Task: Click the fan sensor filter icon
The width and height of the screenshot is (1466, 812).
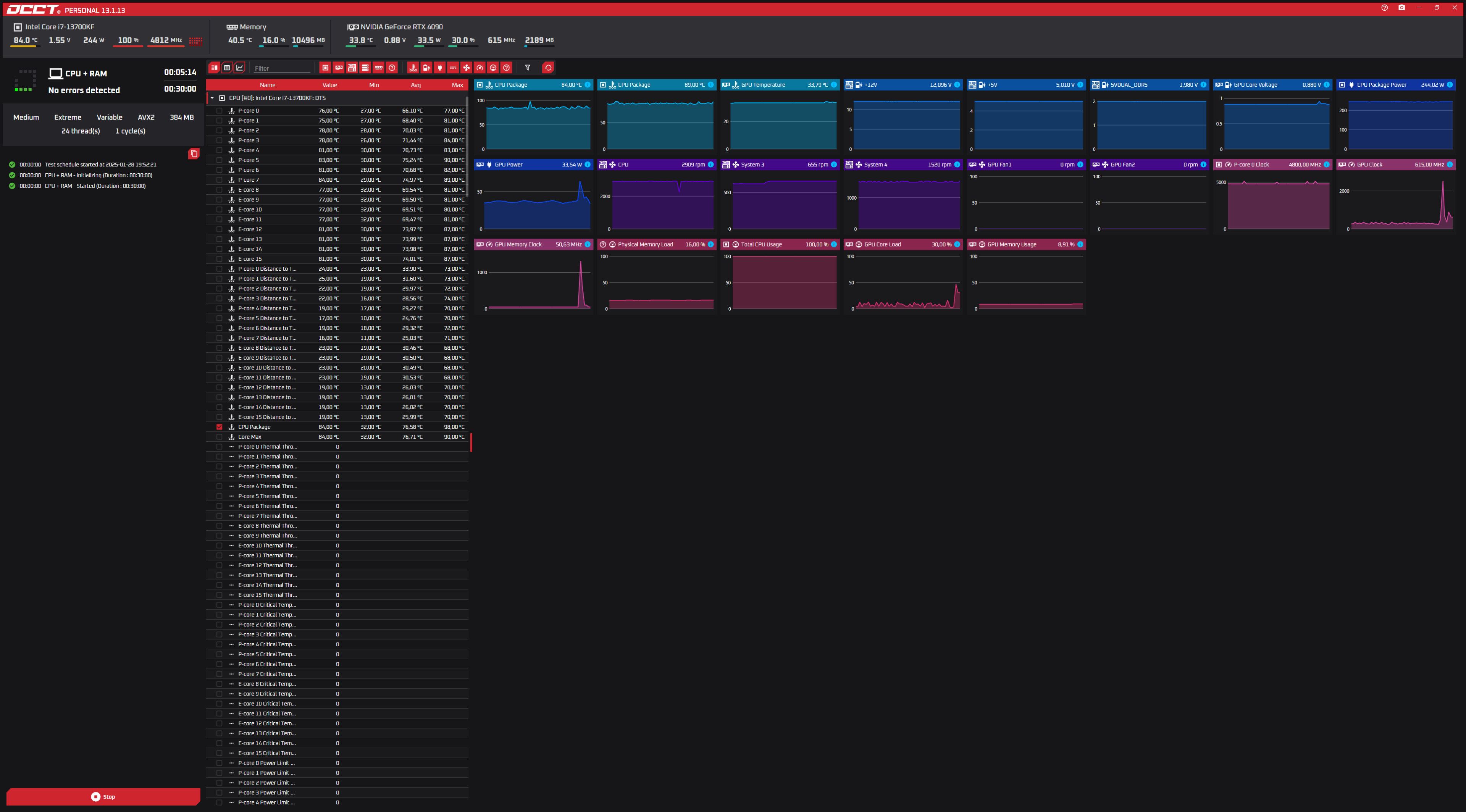Action: point(466,68)
